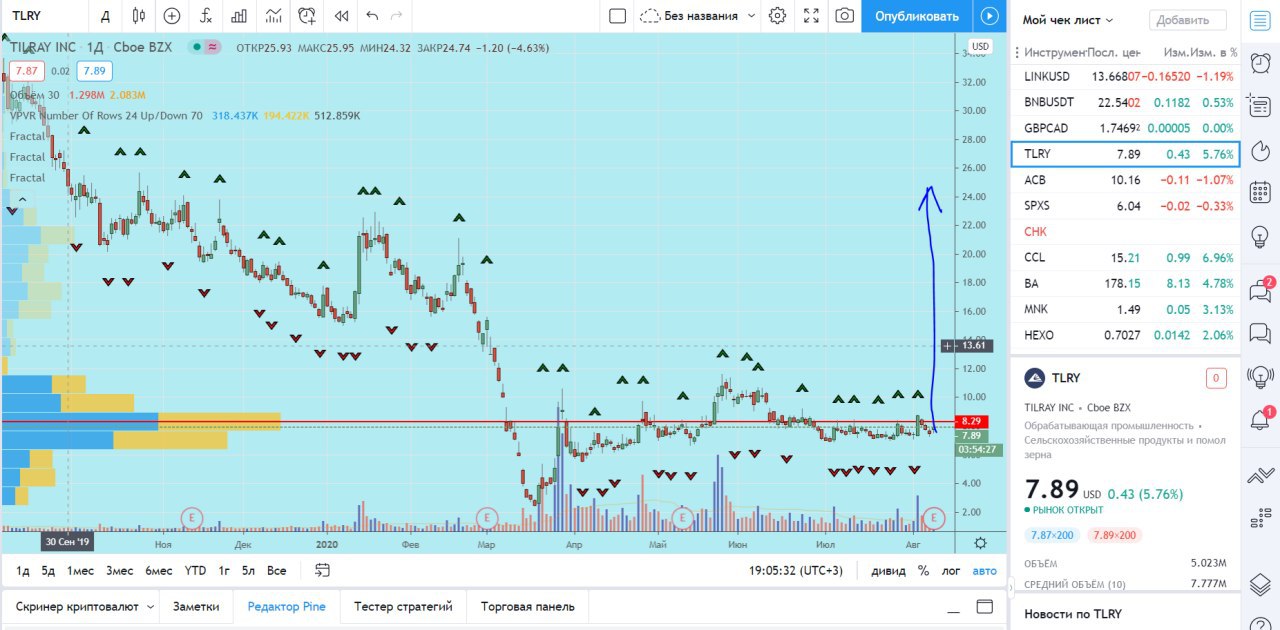Open the watchlist panel icon in sidebar
Image resolution: width=1280 pixels, height=630 pixels.
[x=1260, y=21]
